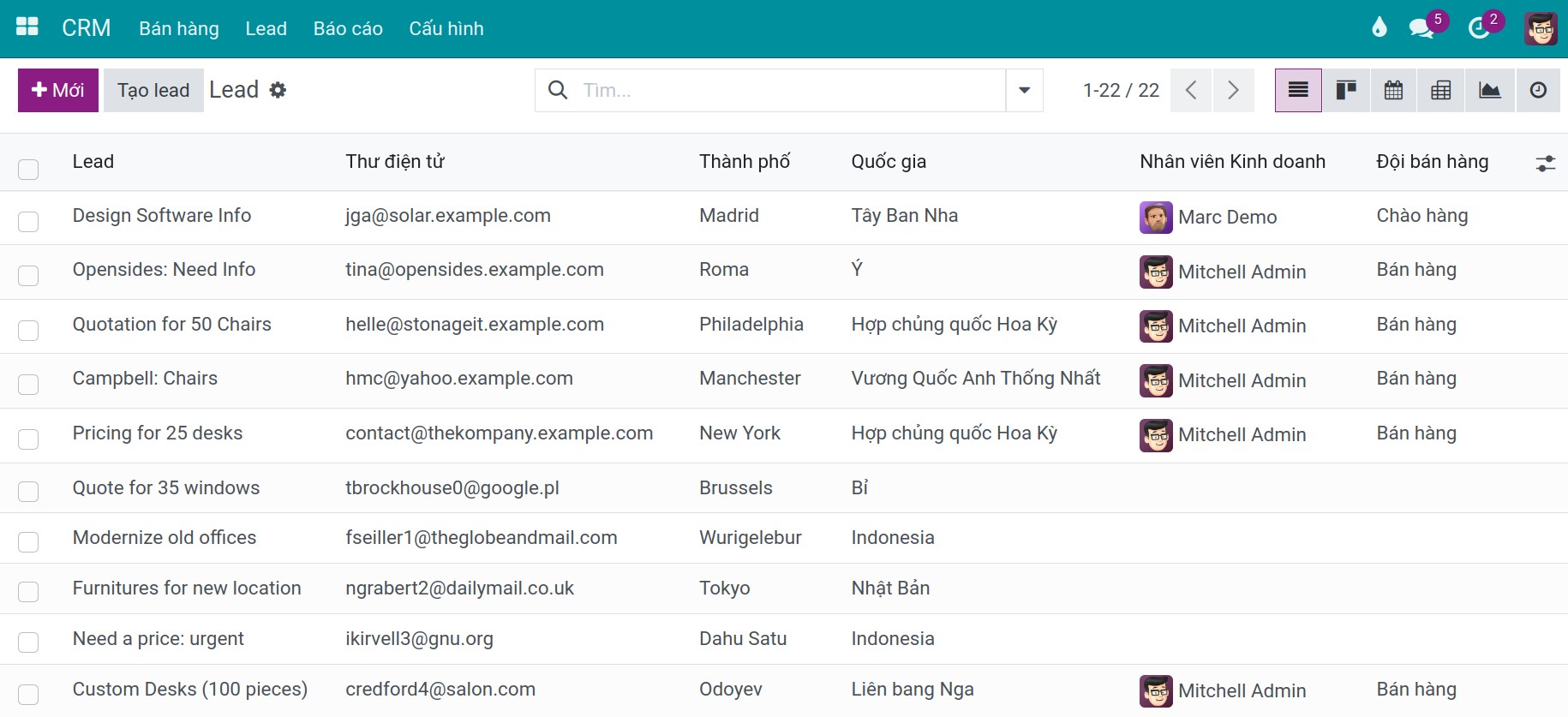Open the main apps grid menu

coord(27,27)
